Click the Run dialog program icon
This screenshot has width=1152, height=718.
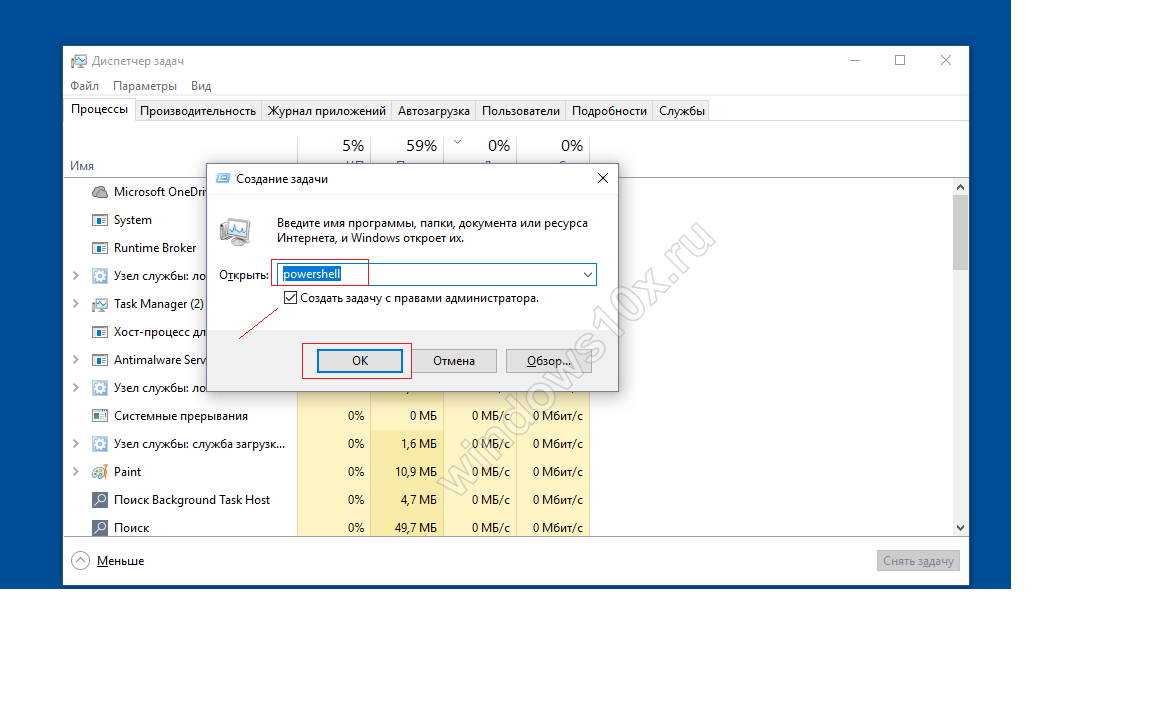pos(238,232)
